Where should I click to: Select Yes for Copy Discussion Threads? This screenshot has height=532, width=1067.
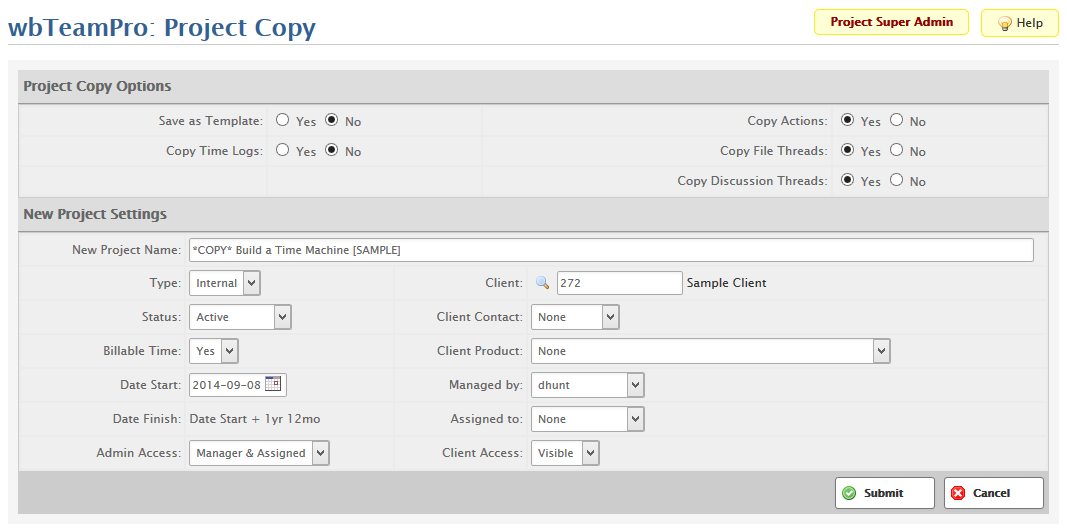coord(847,180)
